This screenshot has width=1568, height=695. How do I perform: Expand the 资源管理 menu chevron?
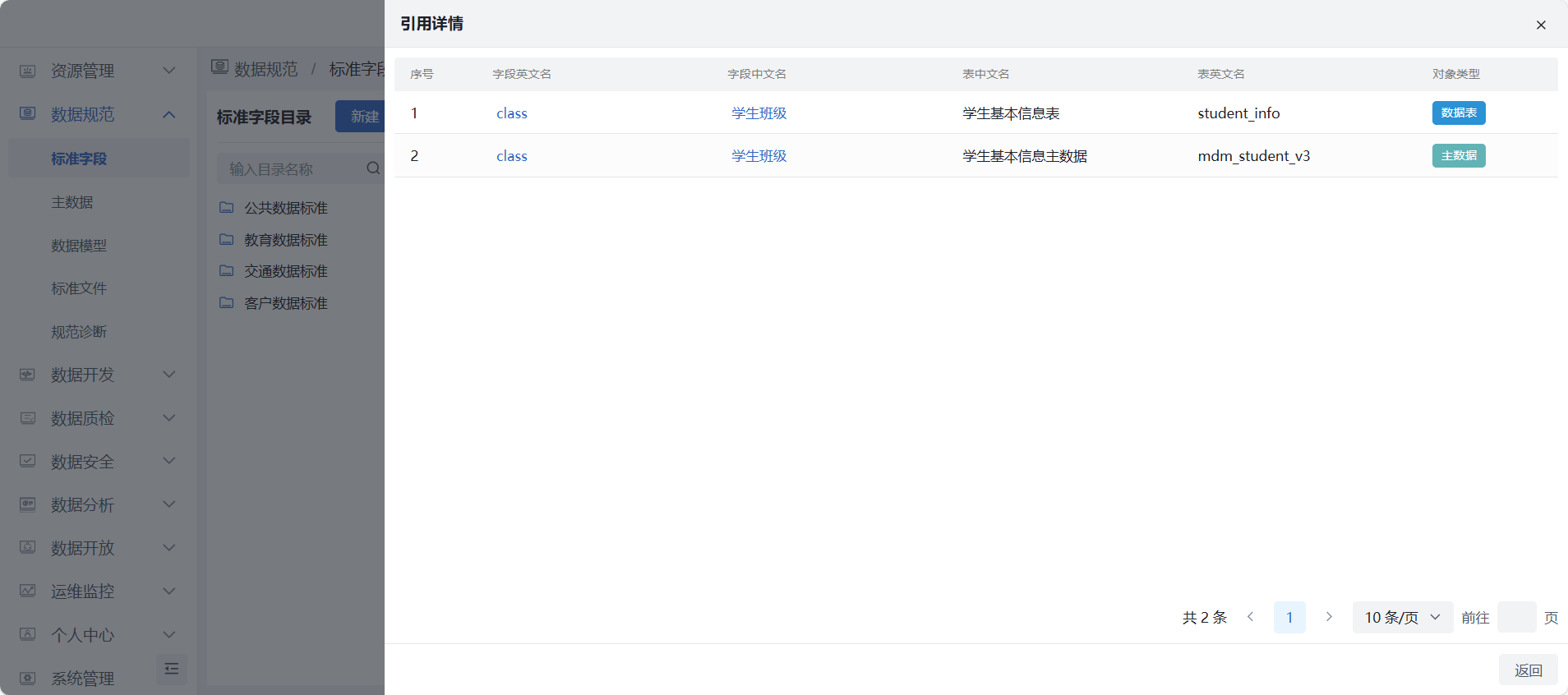coord(169,71)
